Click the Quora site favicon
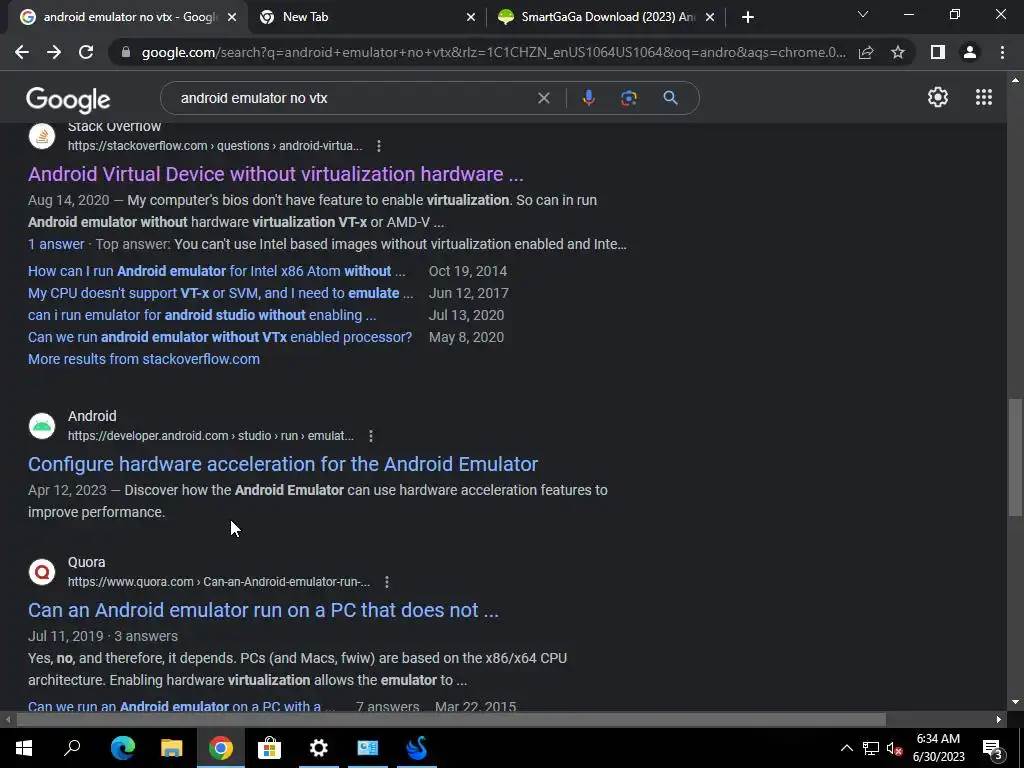 pos(42,572)
